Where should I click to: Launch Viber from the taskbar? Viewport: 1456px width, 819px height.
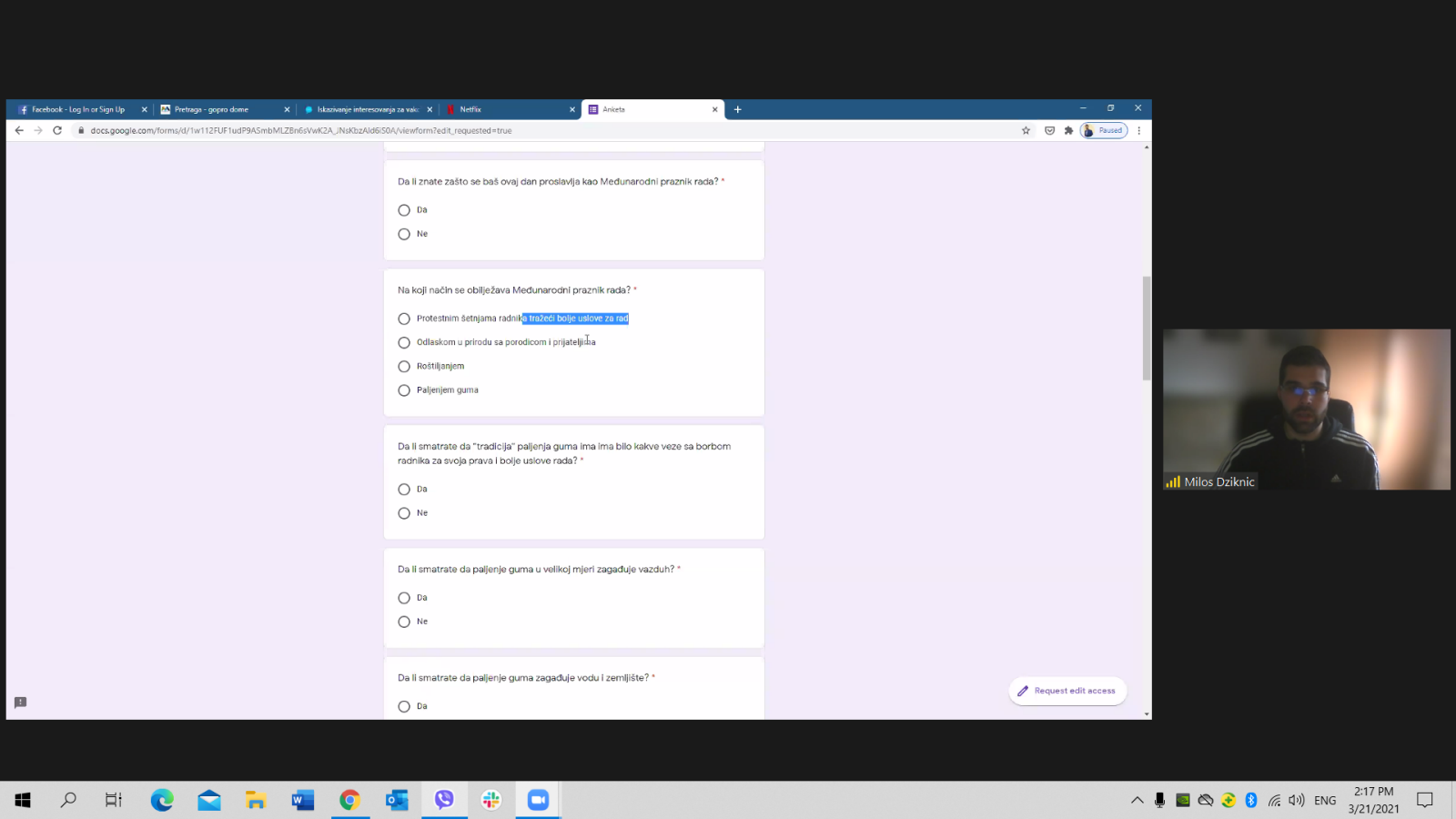444,800
